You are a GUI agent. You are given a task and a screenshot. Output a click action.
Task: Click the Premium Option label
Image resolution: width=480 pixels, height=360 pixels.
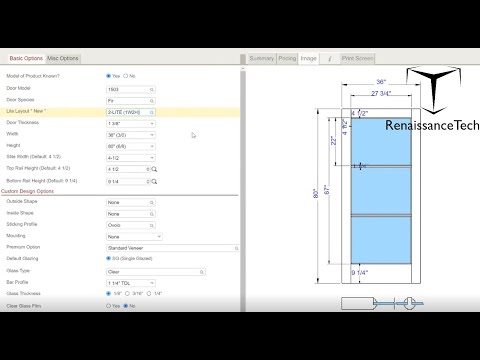(23, 247)
